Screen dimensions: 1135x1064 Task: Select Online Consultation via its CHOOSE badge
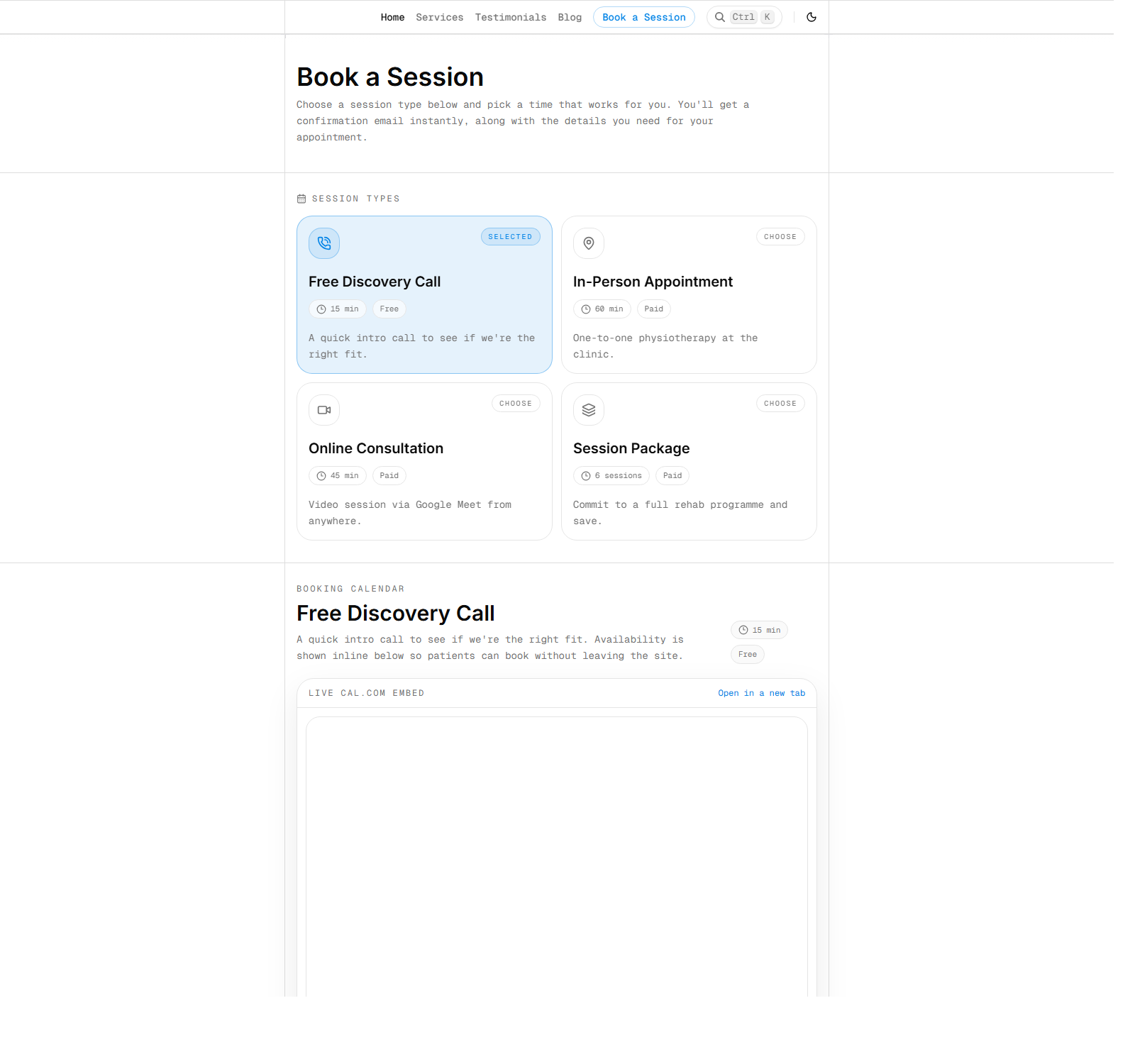pos(516,403)
